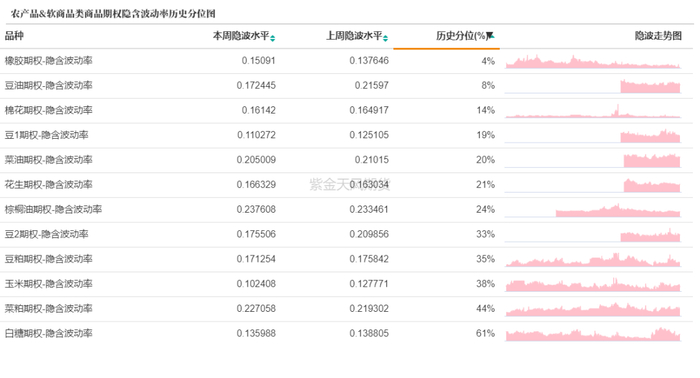Click the 44% percentile in 菜粕期权 row

pyautogui.click(x=485, y=308)
